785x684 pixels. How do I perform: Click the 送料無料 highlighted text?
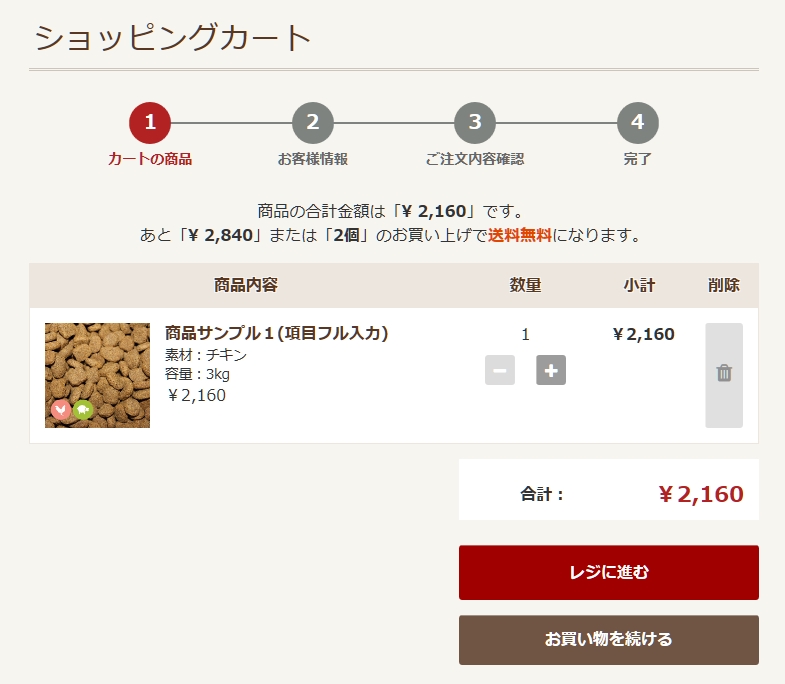point(520,235)
